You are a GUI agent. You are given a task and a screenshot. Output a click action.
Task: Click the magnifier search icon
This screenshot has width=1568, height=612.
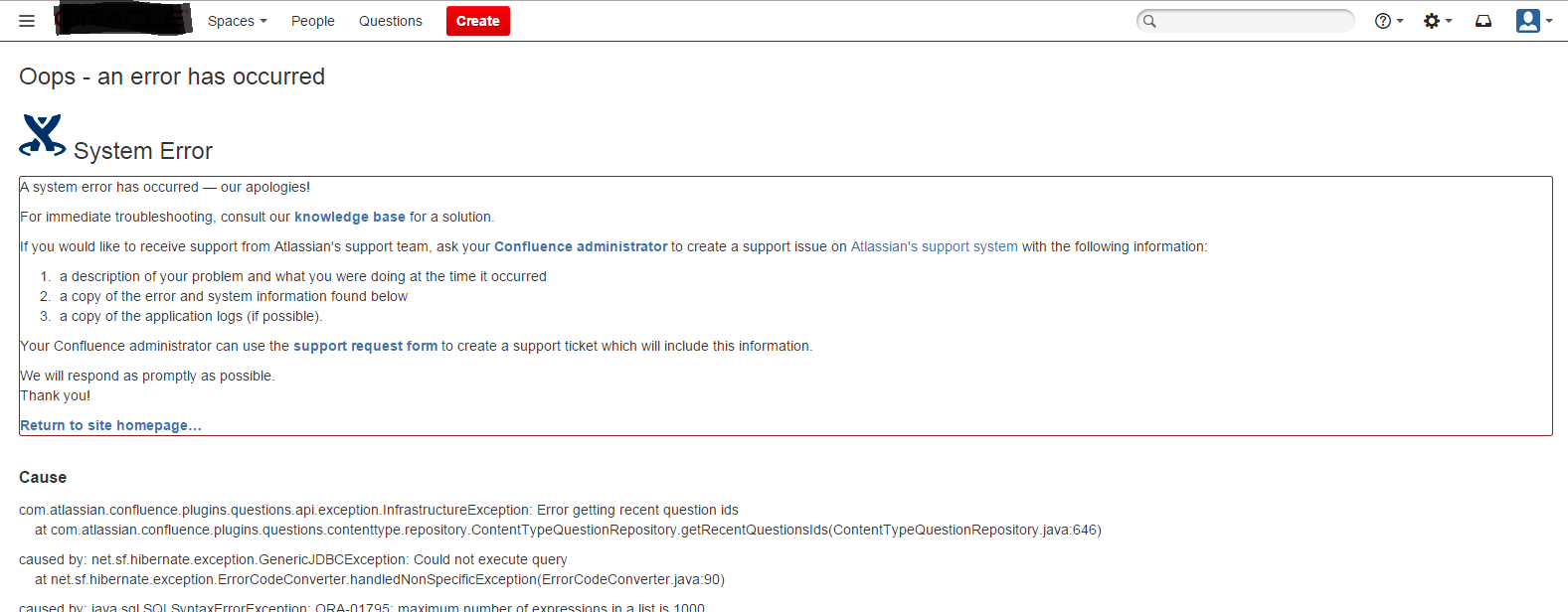click(x=1149, y=21)
